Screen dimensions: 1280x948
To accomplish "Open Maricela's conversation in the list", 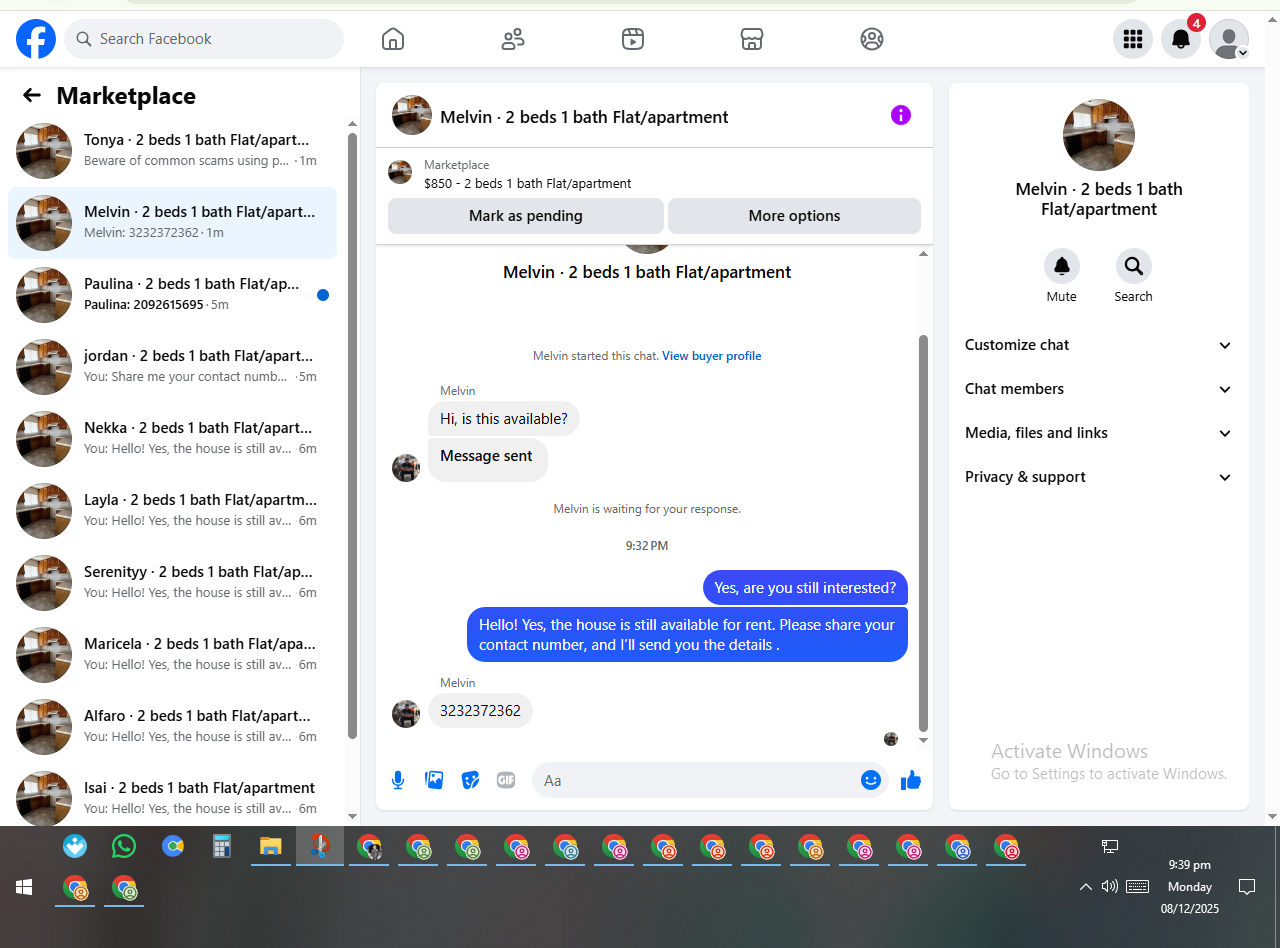I will 173,655.
